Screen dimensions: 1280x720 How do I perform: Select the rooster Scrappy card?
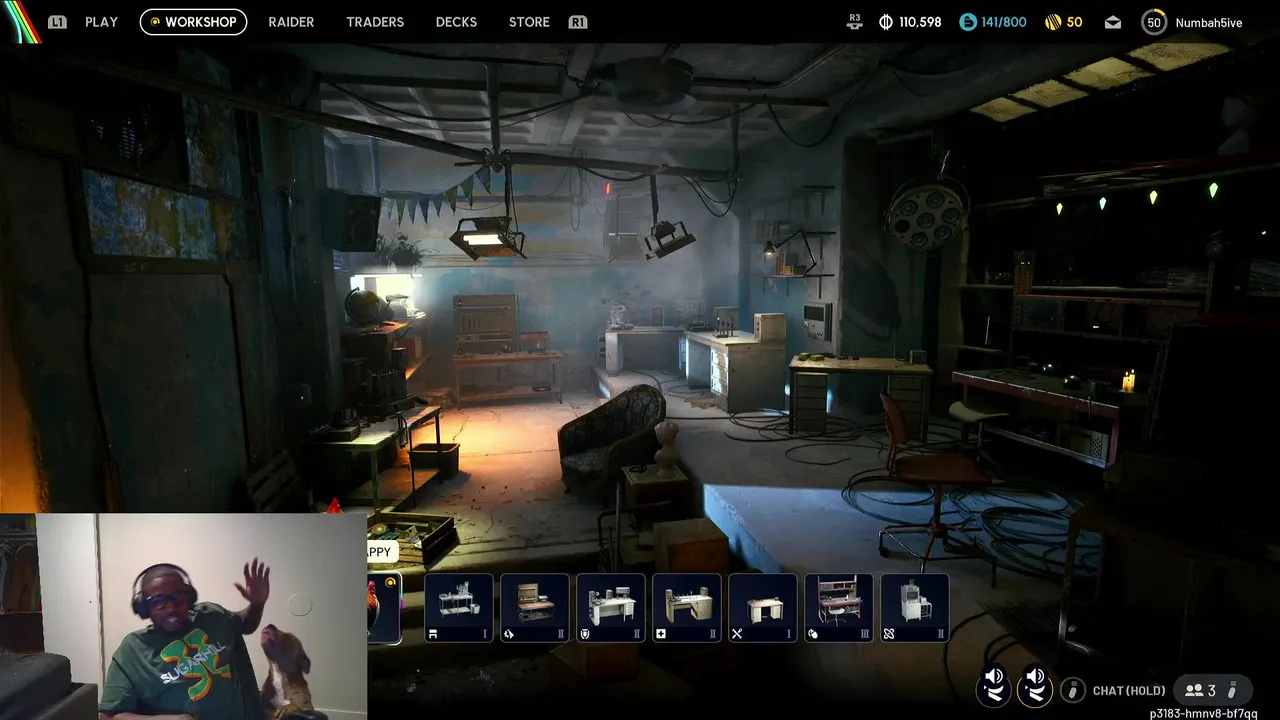coord(385,608)
